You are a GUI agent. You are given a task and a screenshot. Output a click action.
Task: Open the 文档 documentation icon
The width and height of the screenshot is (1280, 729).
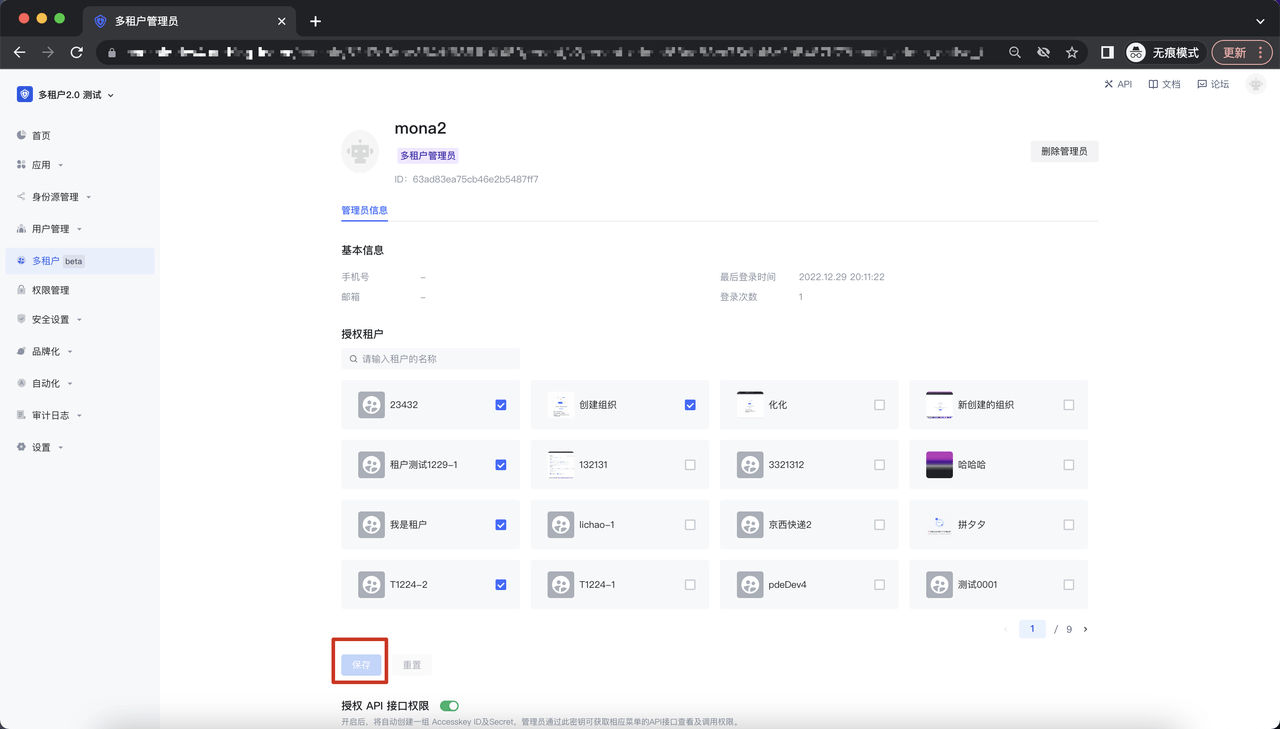pyautogui.click(x=1153, y=84)
